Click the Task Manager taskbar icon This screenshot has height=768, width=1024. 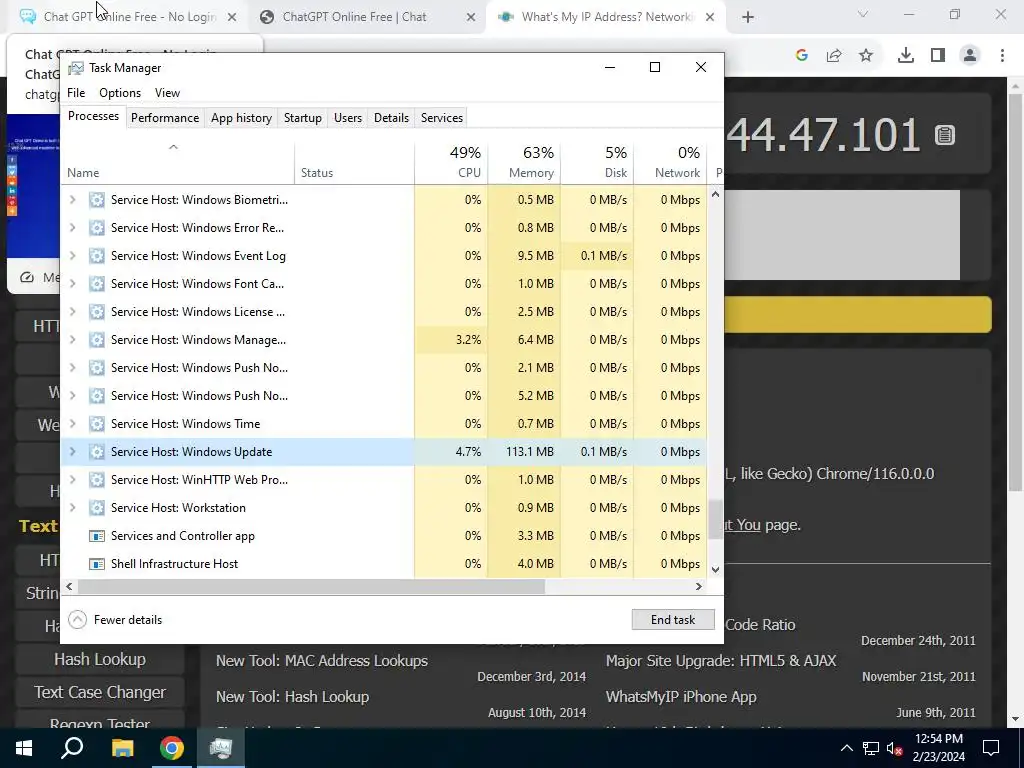(x=221, y=748)
